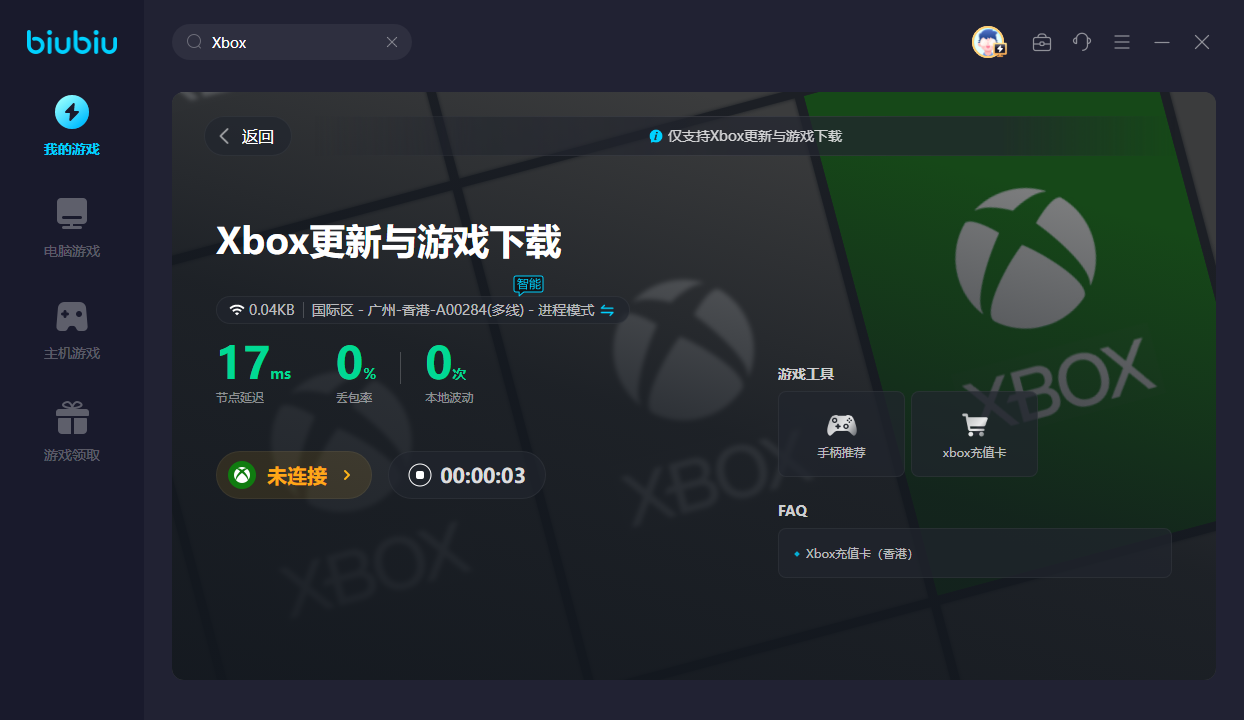Click the 返回 back button
The width and height of the screenshot is (1244, 720).
coord(247,137)
